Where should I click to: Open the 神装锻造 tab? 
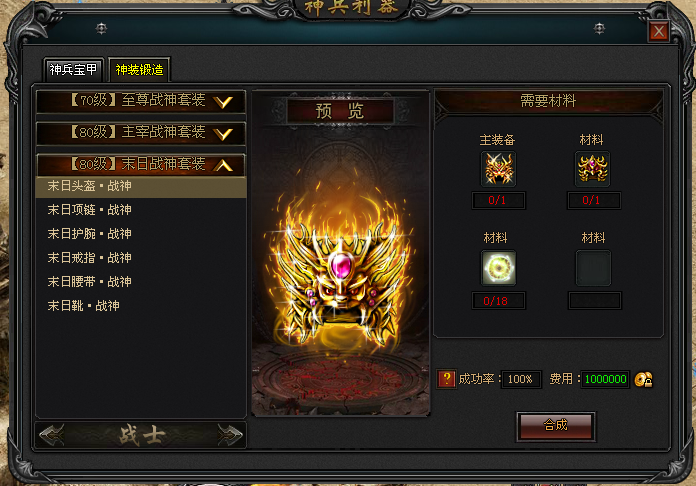point(139,70)
